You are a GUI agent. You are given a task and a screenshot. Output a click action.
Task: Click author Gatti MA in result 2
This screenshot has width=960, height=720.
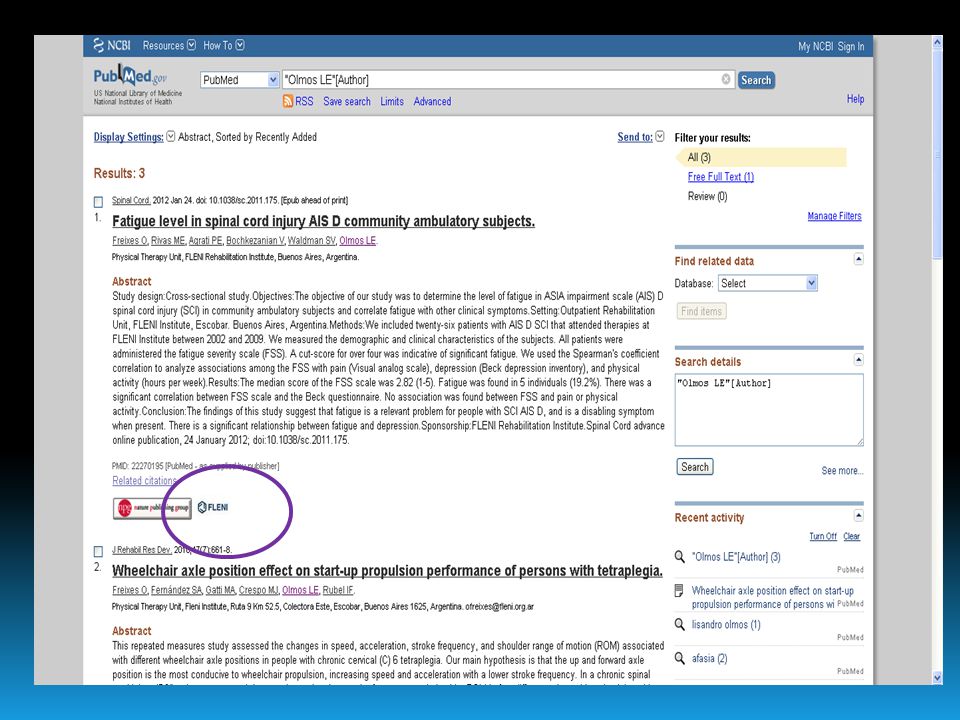pyautogui.click(x=220, y=590)
